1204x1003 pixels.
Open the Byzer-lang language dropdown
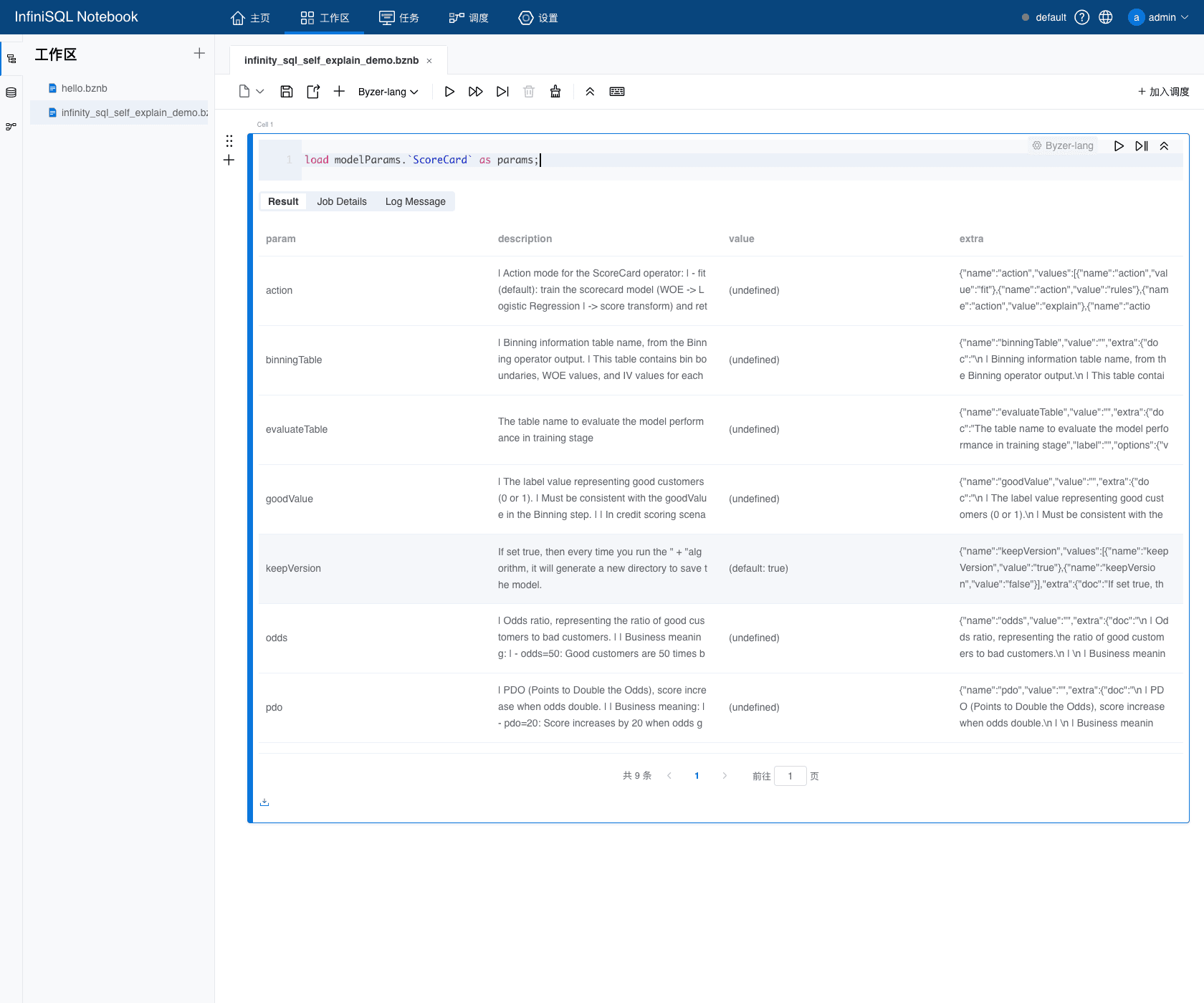(x=388, y=92)
